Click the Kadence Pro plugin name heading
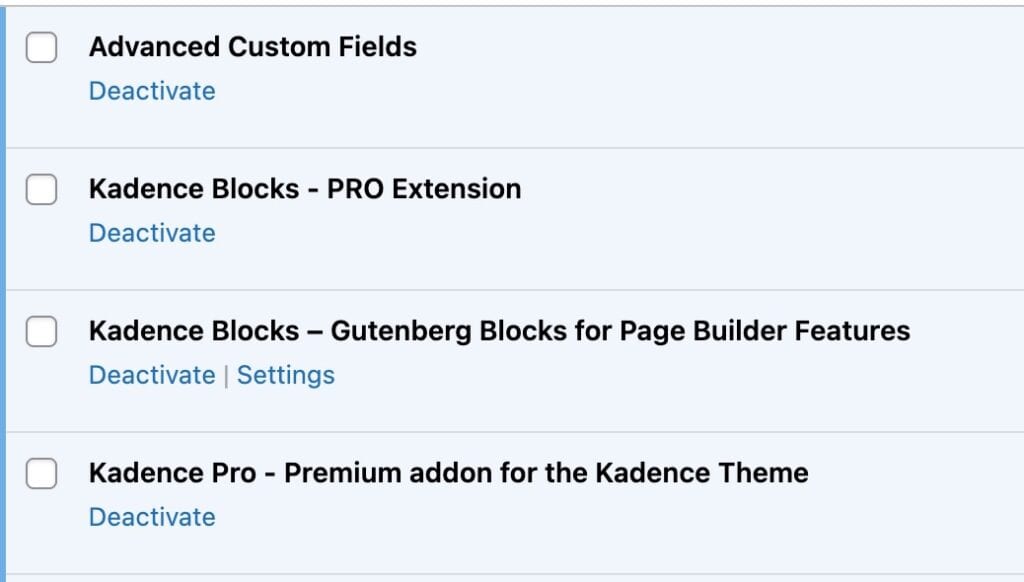The image size is (1024, 582). (447, 472)
